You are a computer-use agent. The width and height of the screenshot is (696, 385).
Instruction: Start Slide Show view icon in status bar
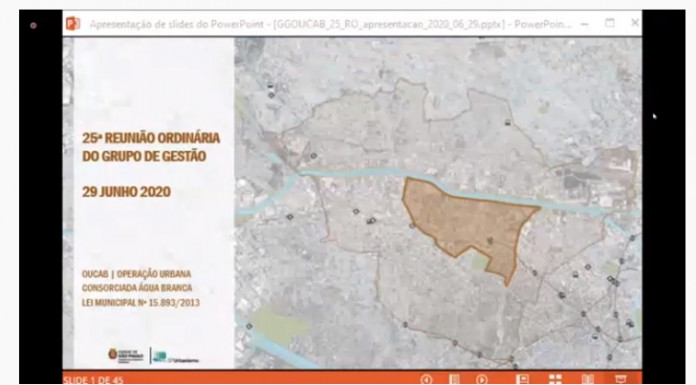621,380
